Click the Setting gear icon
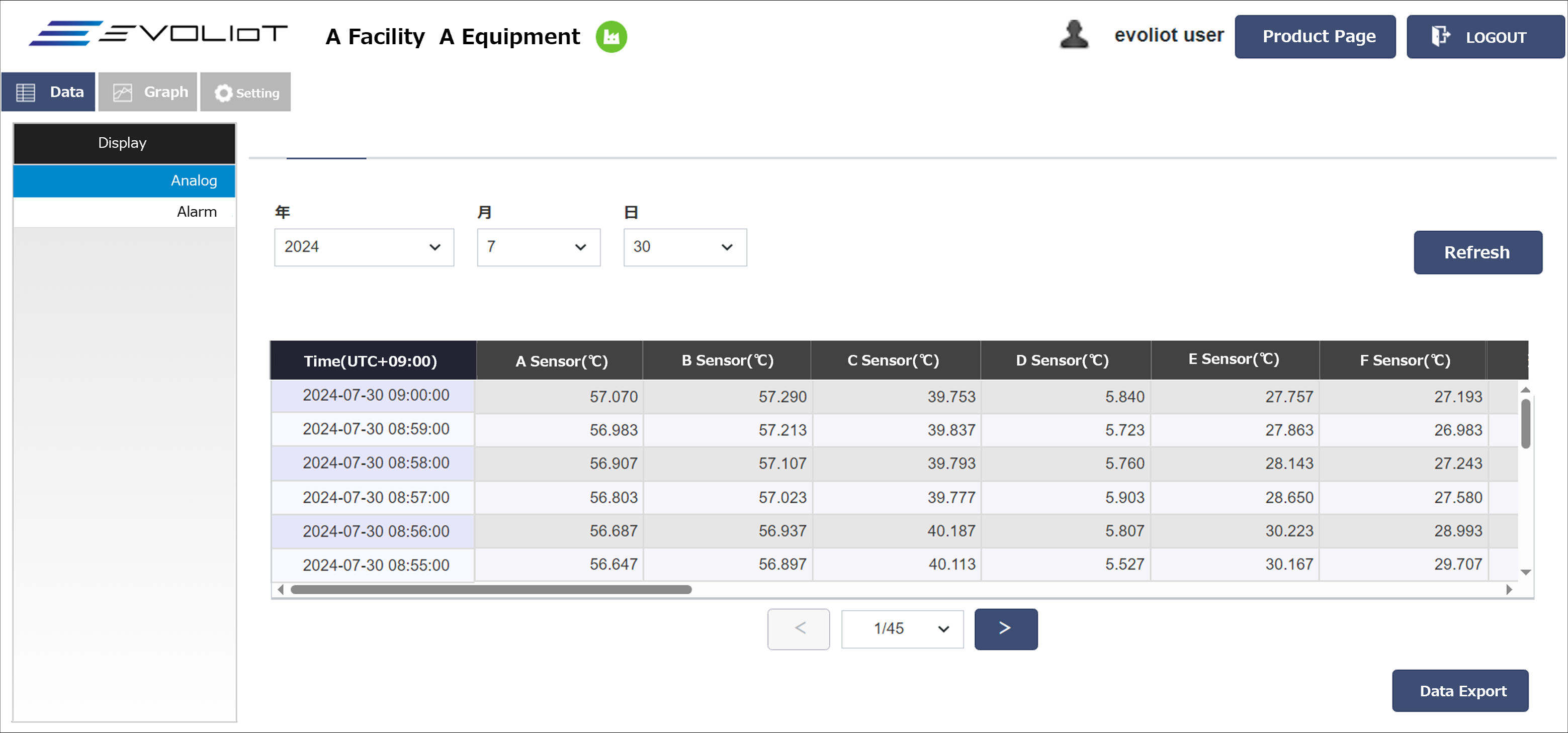The height and width of the screenshot is (733, 1568). [223, 93]
